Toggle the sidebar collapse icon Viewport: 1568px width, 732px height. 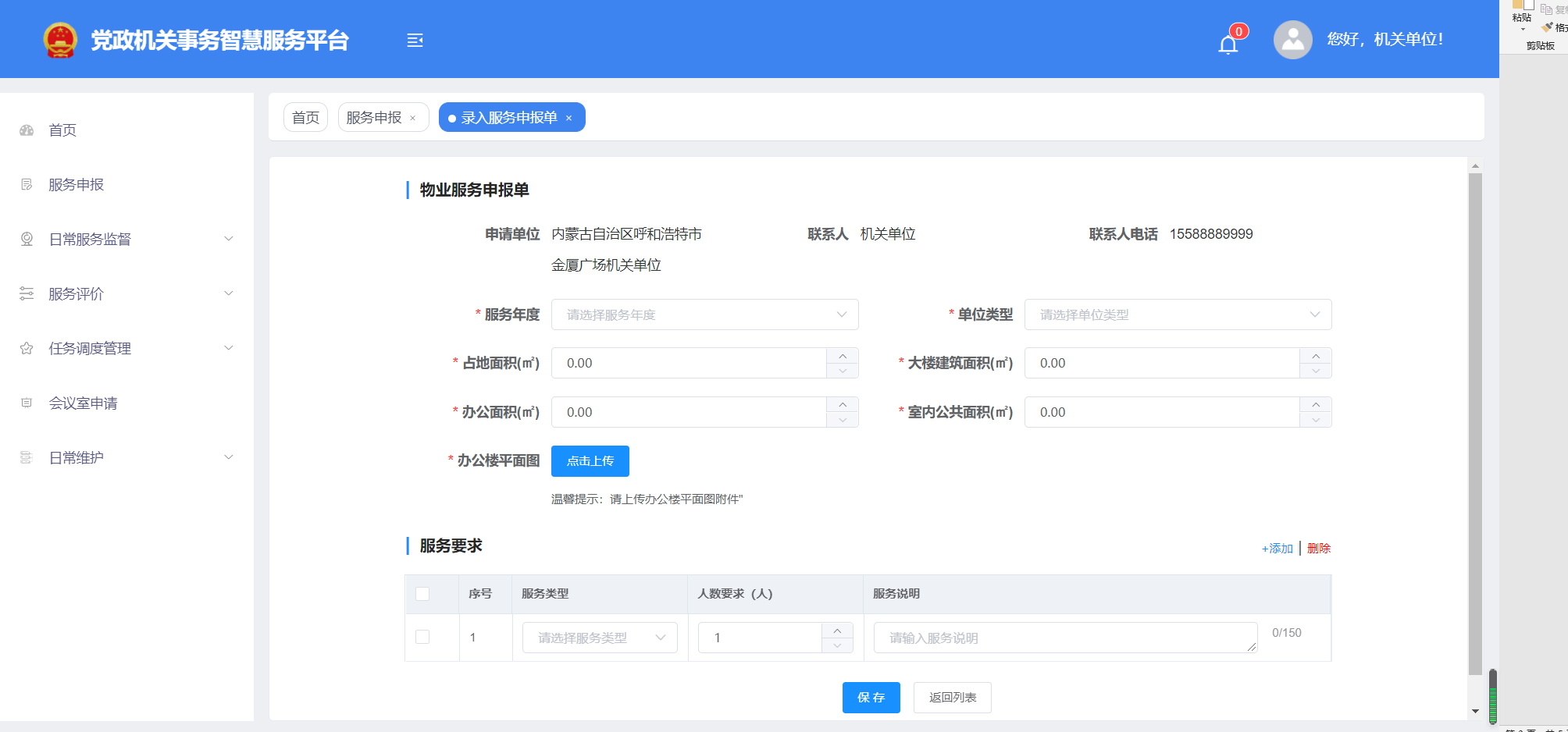tap(415, 41)
